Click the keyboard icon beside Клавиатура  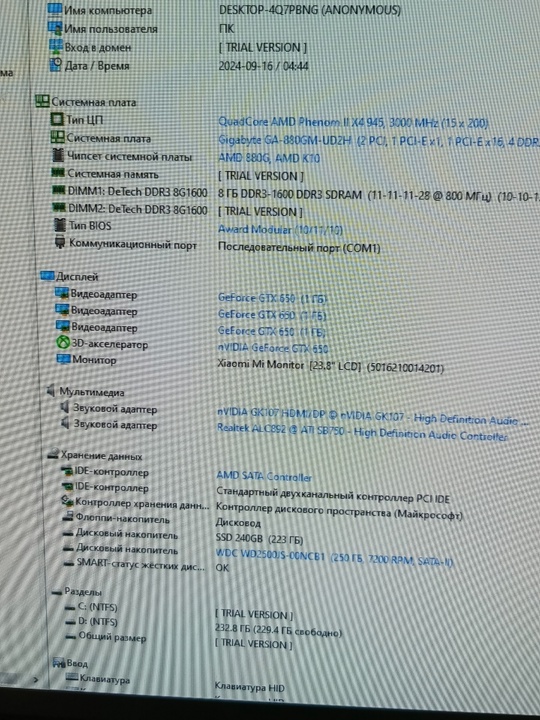(x=72, y=677)
